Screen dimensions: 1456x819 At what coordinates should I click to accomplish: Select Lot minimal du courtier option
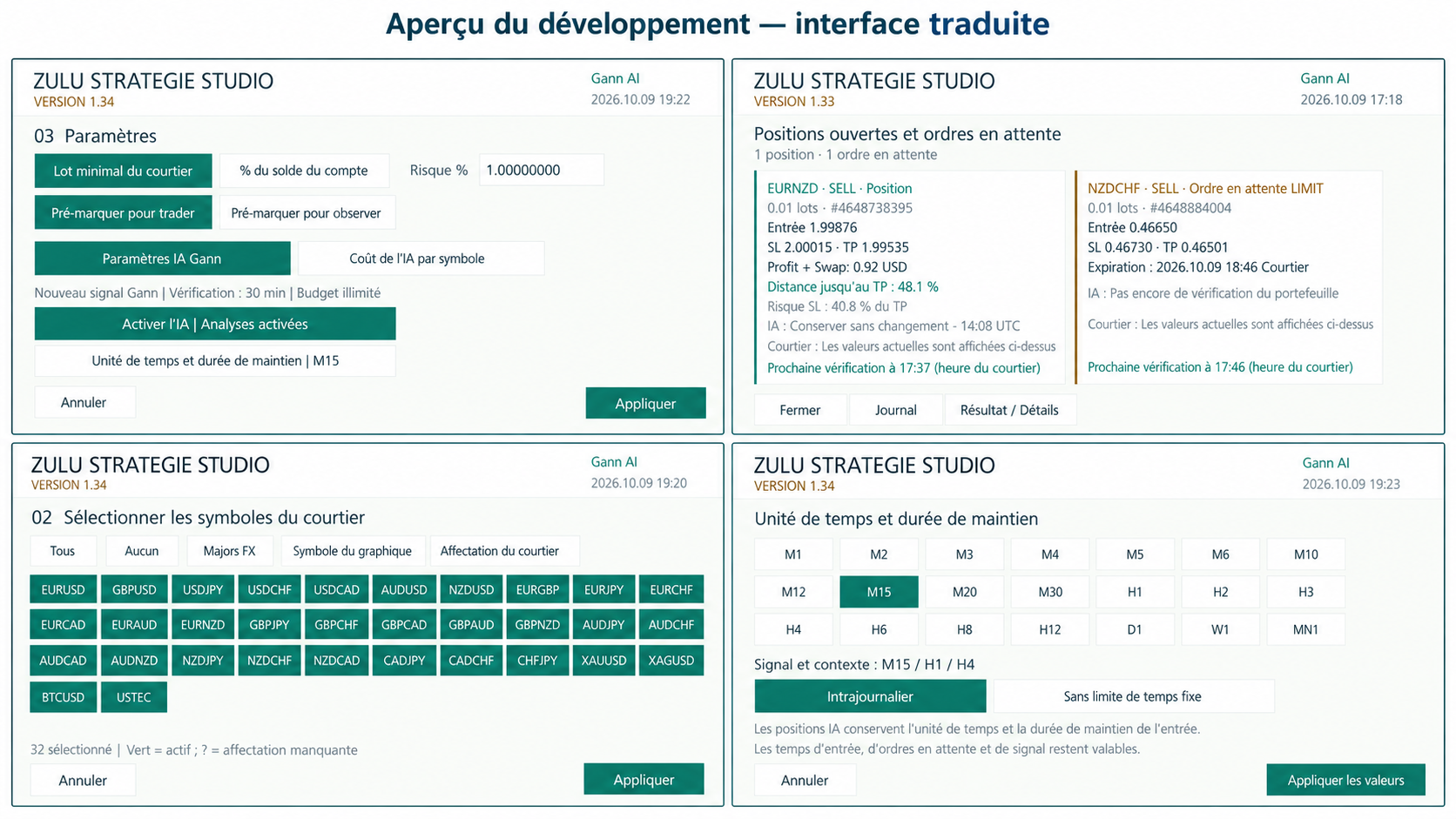click(x=123, y=171)
